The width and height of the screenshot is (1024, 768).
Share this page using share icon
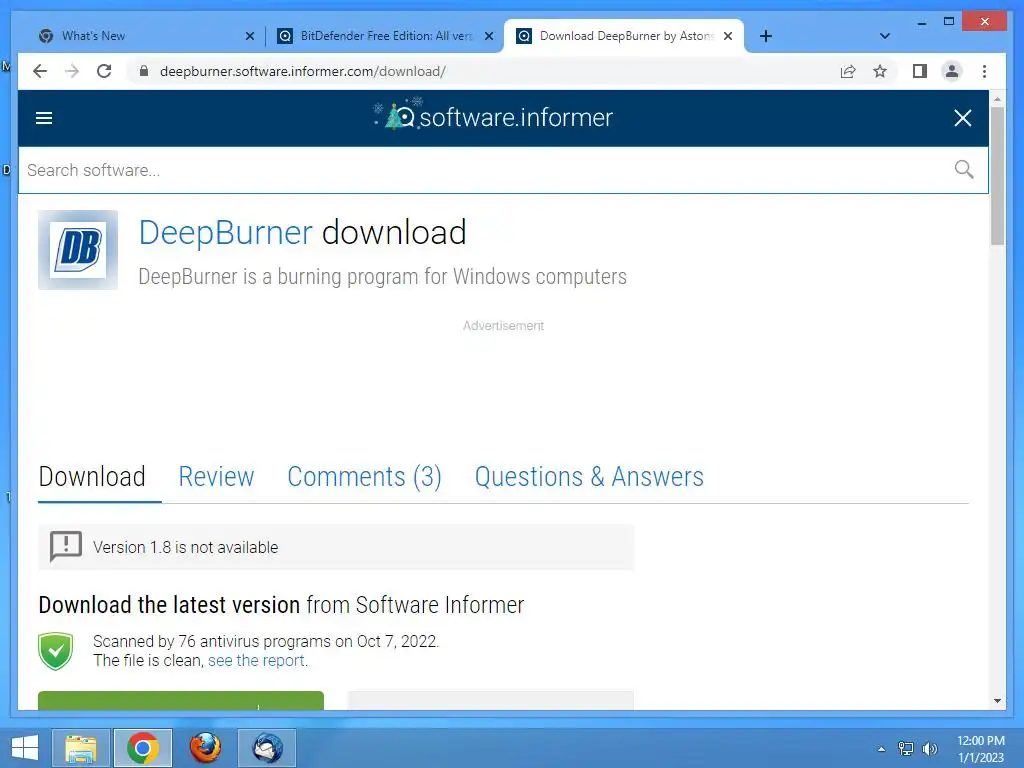(848, 71)
